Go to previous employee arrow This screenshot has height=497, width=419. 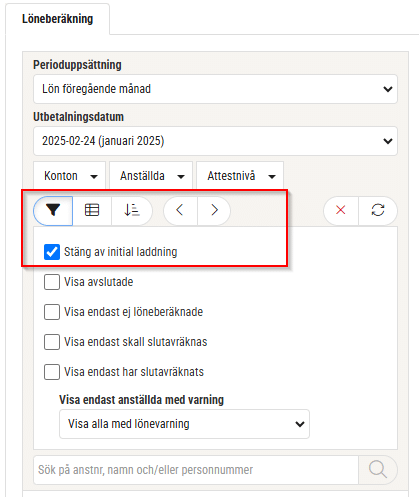pyautogui.click(x=180, y=210)
